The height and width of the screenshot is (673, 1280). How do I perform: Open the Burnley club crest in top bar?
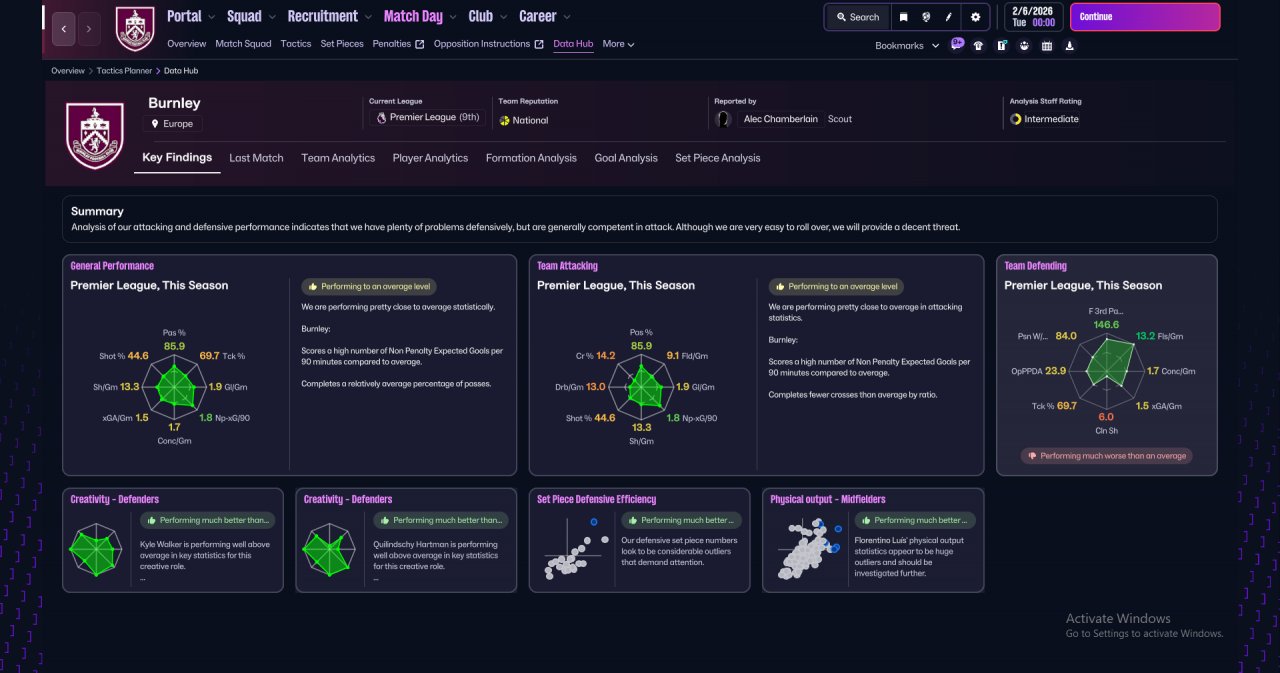click(x=135, y=28)
